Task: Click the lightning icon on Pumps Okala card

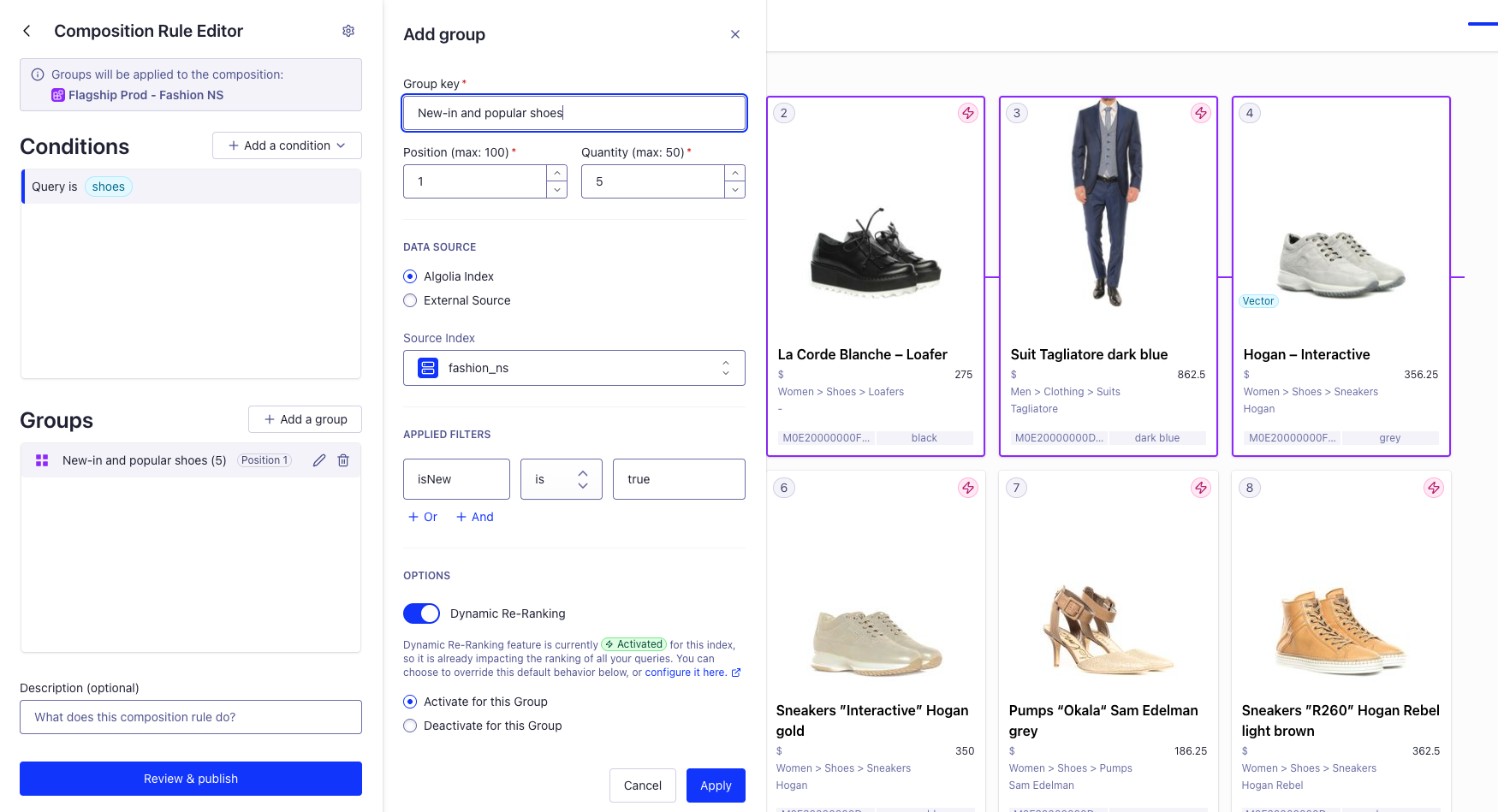Action: tap(1201, 488)
